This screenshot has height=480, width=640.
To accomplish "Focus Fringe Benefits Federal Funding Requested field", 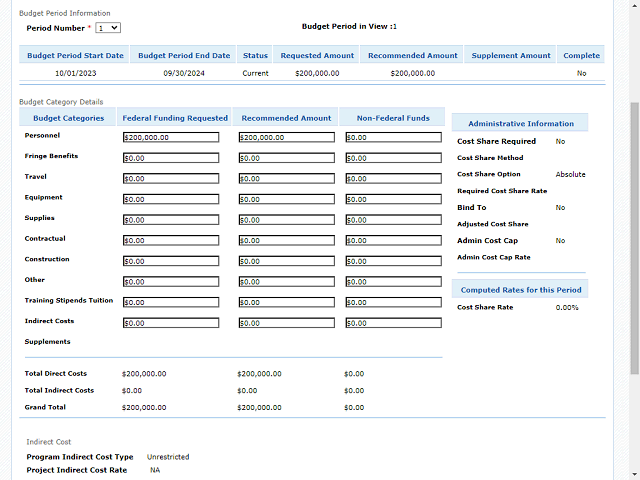I will [171, 158].
